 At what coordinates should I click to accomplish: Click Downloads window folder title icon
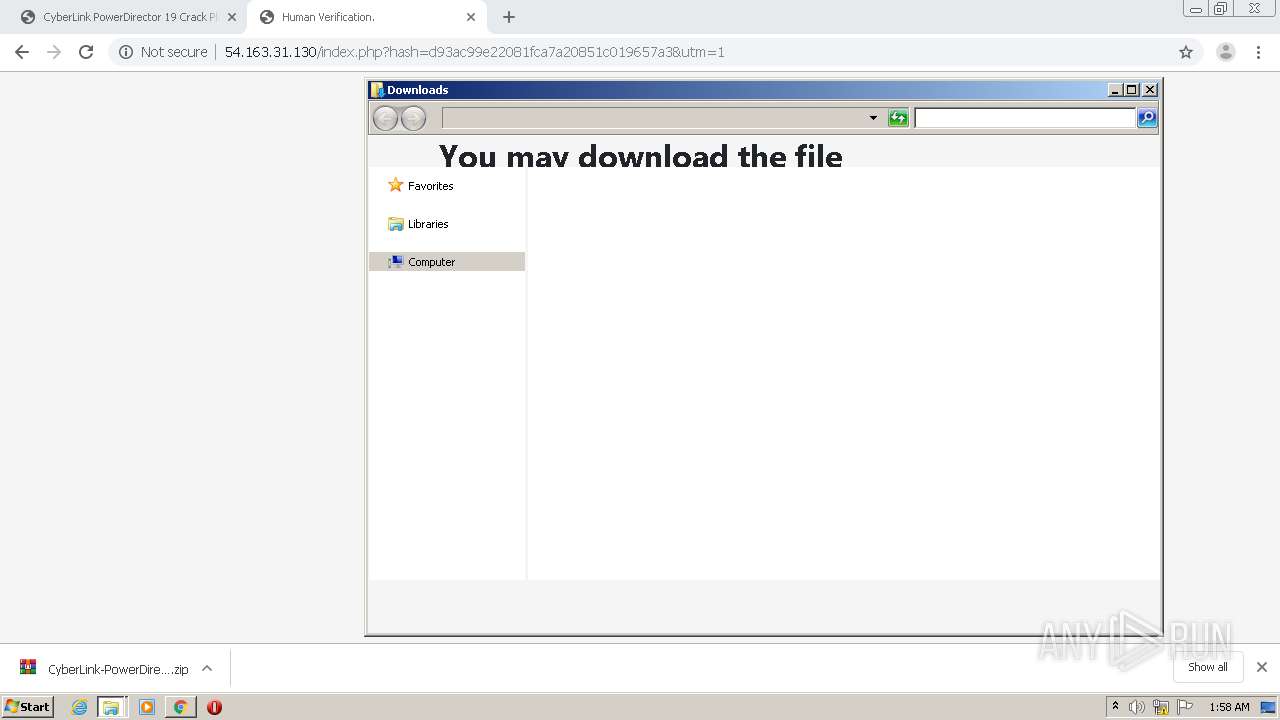(377, 90)
